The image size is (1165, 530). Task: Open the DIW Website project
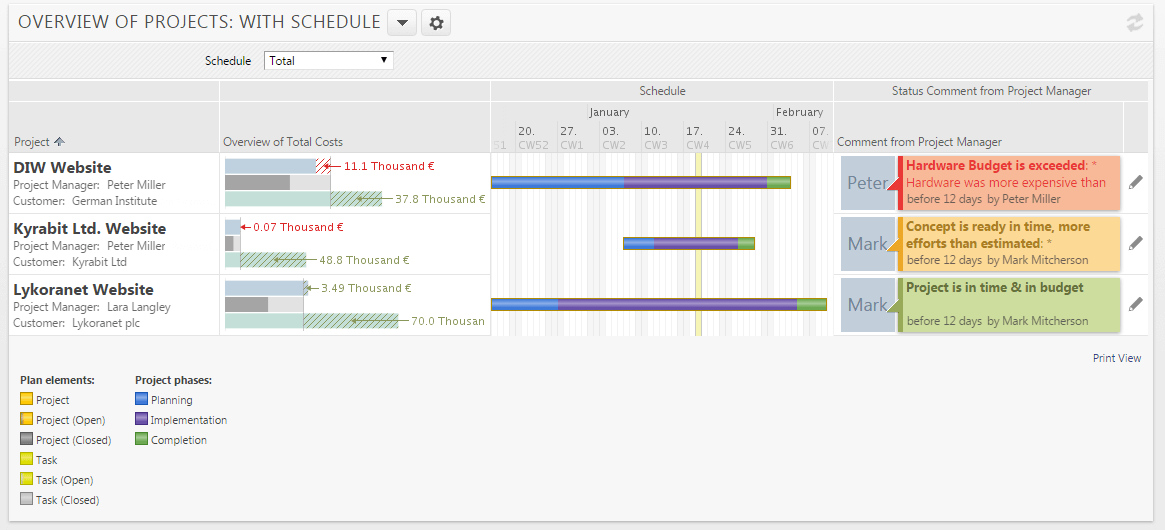[x=62, y=168]
